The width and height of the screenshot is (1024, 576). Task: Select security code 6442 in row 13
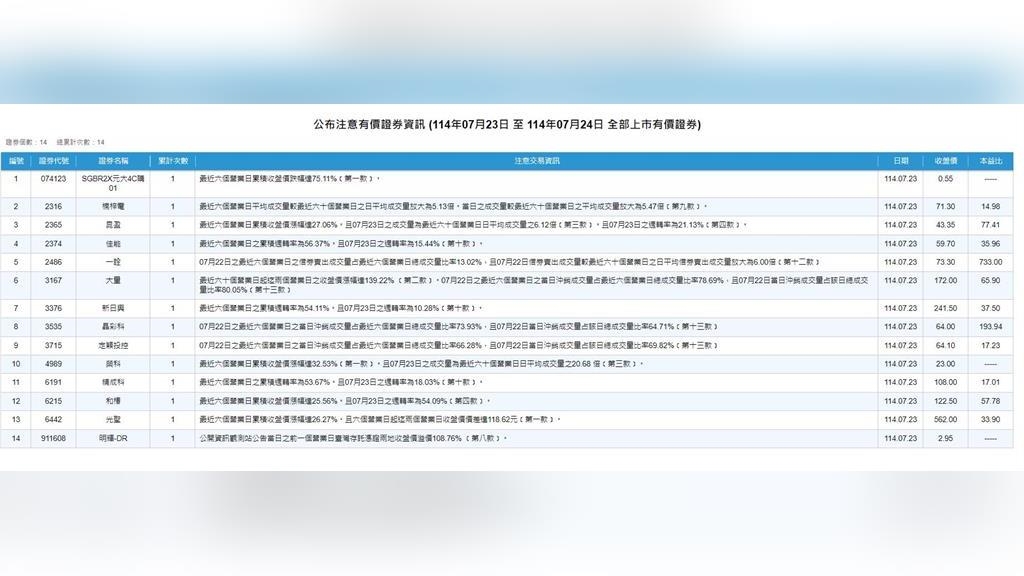[x=53, y=420]
